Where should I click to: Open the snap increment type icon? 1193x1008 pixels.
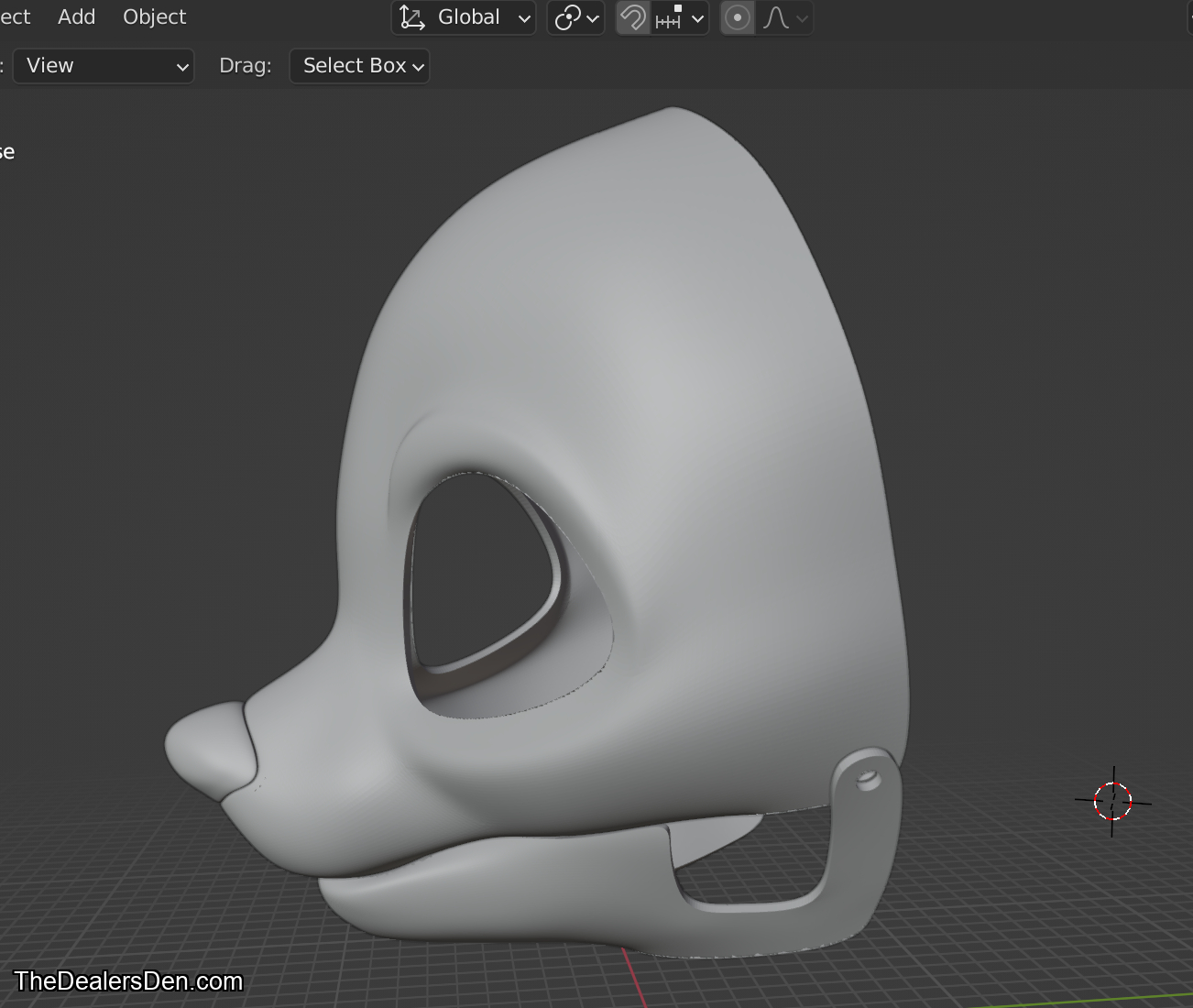coord(669,18)
